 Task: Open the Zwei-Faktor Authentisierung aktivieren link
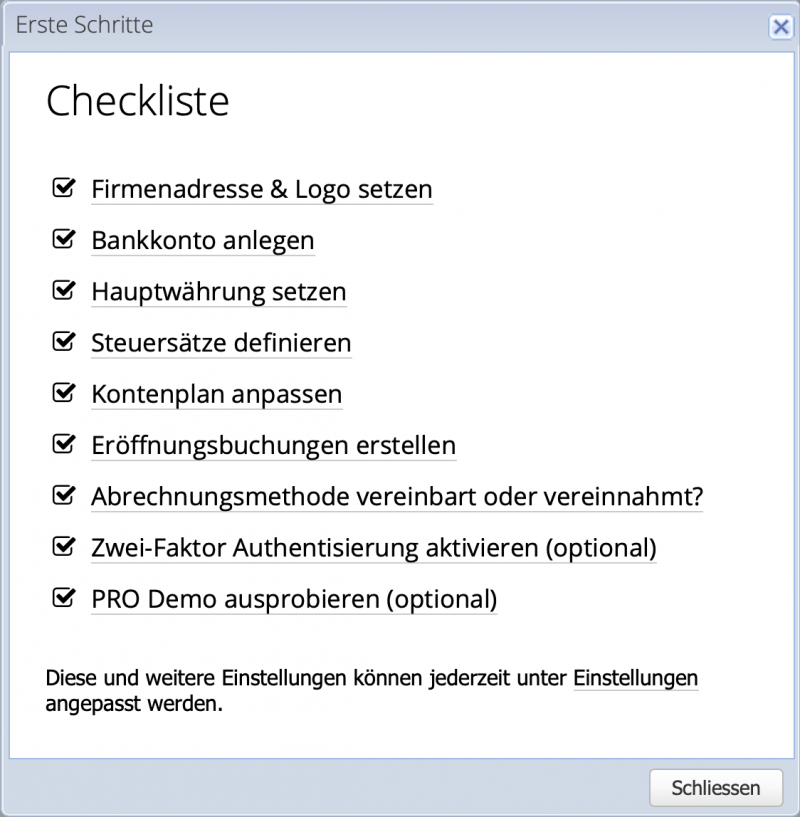372,548
